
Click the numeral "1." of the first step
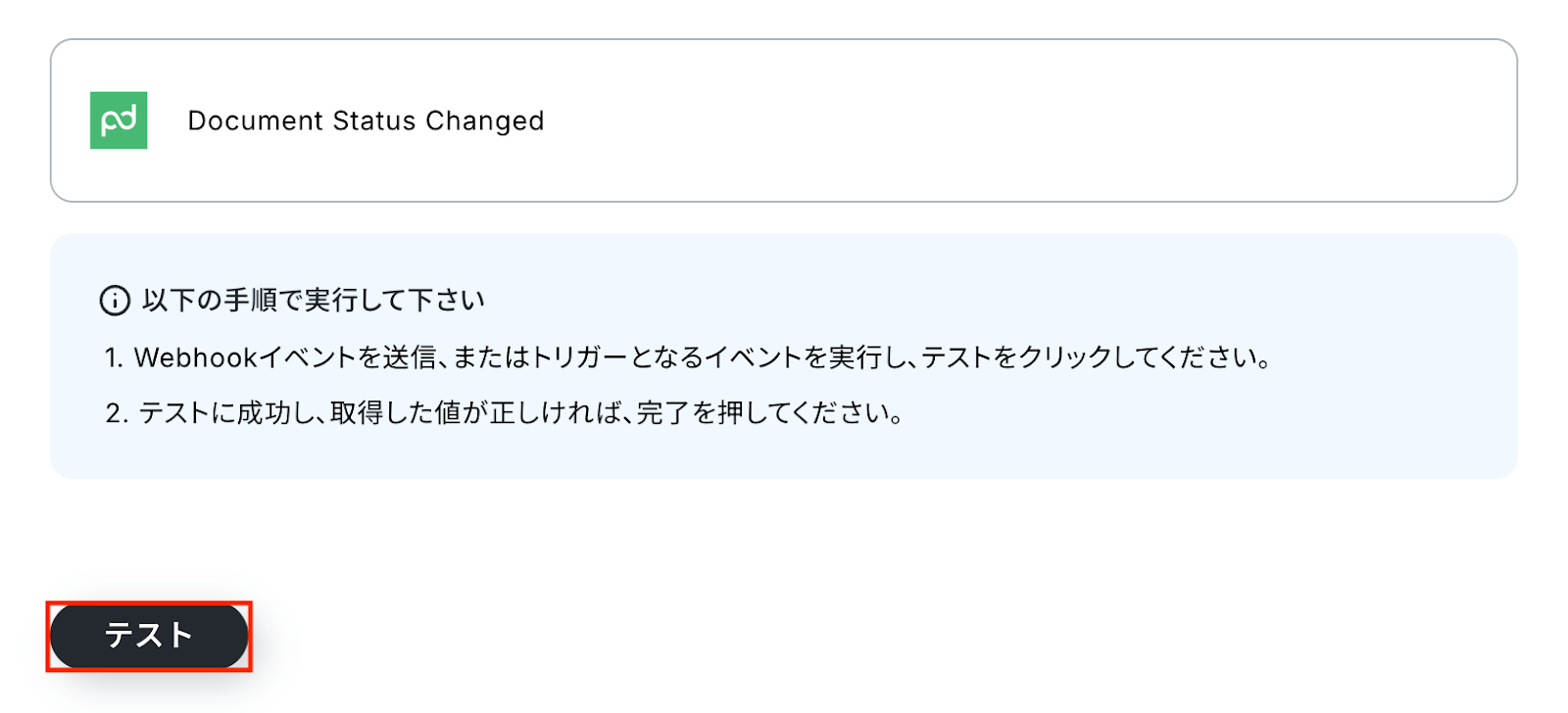pyautogui.click(x=114, y=357)
